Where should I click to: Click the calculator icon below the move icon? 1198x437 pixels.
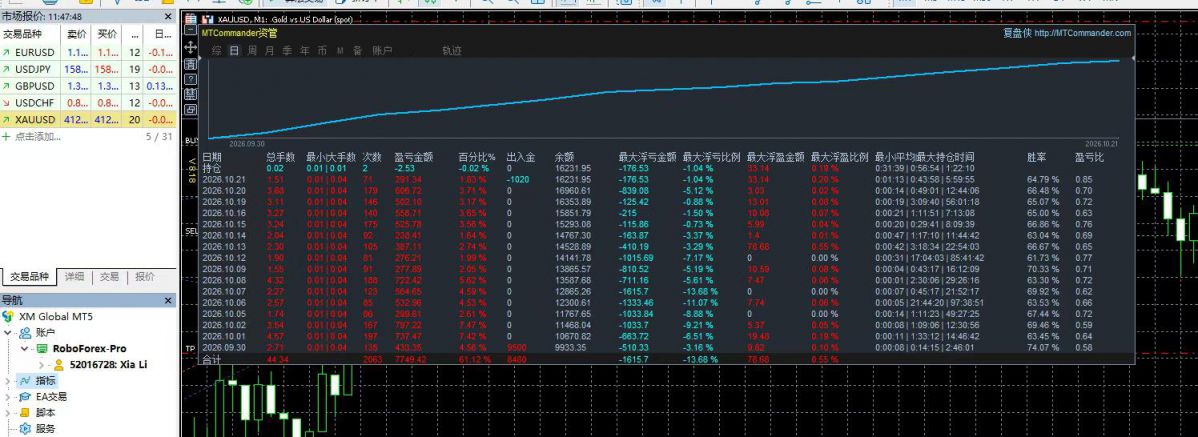[190, 63]
